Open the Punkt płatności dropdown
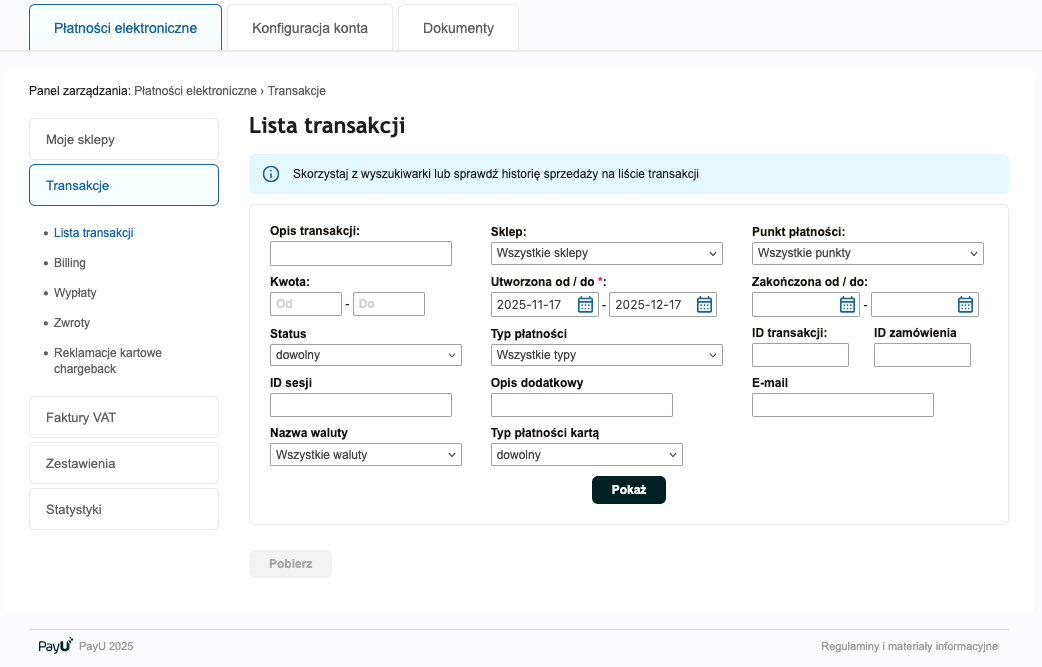The image size is (1042, 667). (x=867, y=254)
